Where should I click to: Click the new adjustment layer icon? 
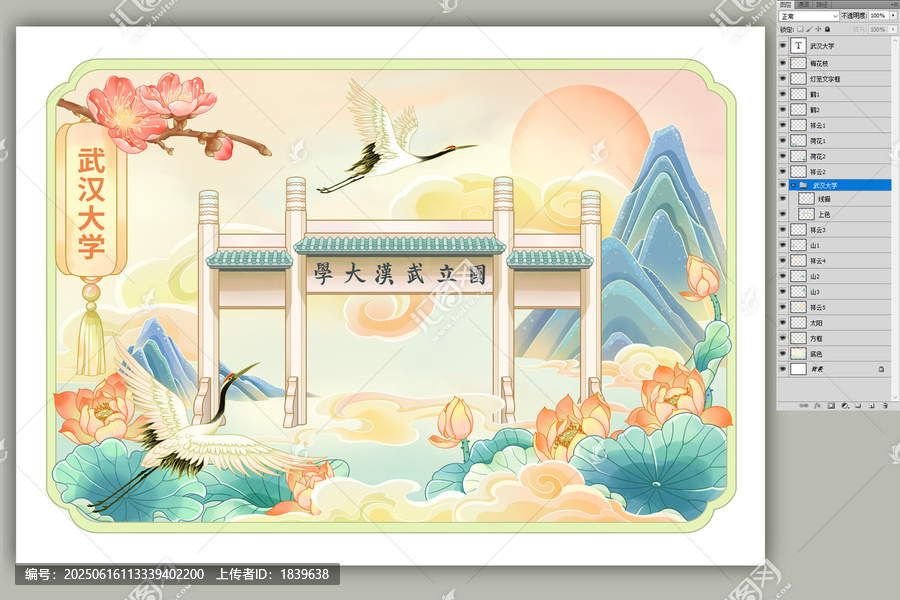(845, 405)
